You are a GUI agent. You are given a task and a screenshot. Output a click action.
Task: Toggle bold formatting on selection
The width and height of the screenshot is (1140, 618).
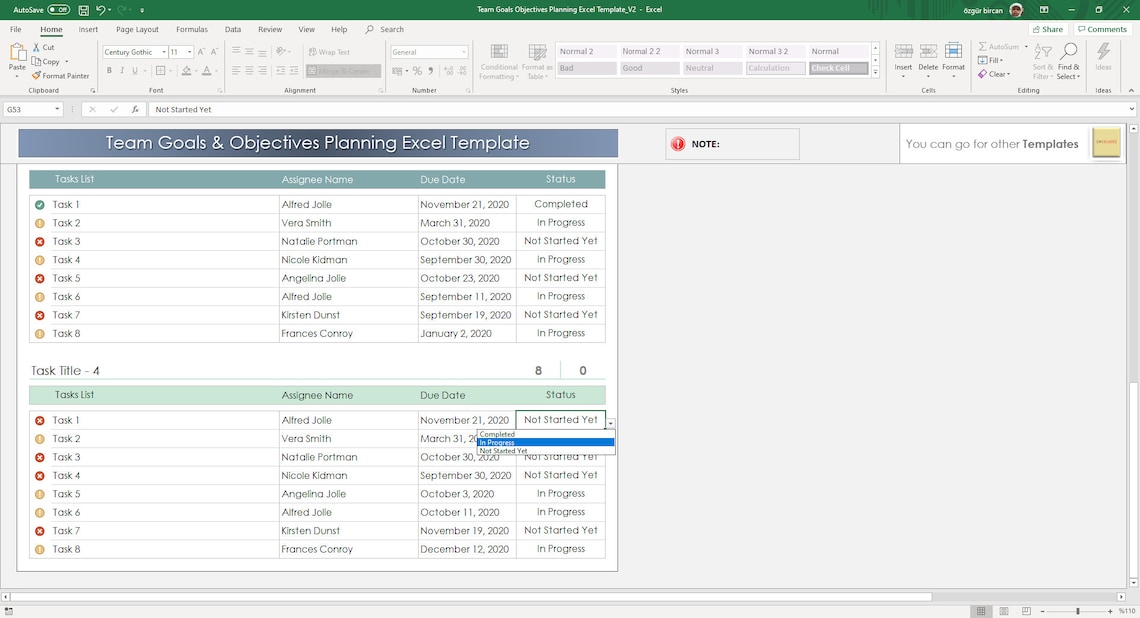pyautogui.click(x=109, y=70)
